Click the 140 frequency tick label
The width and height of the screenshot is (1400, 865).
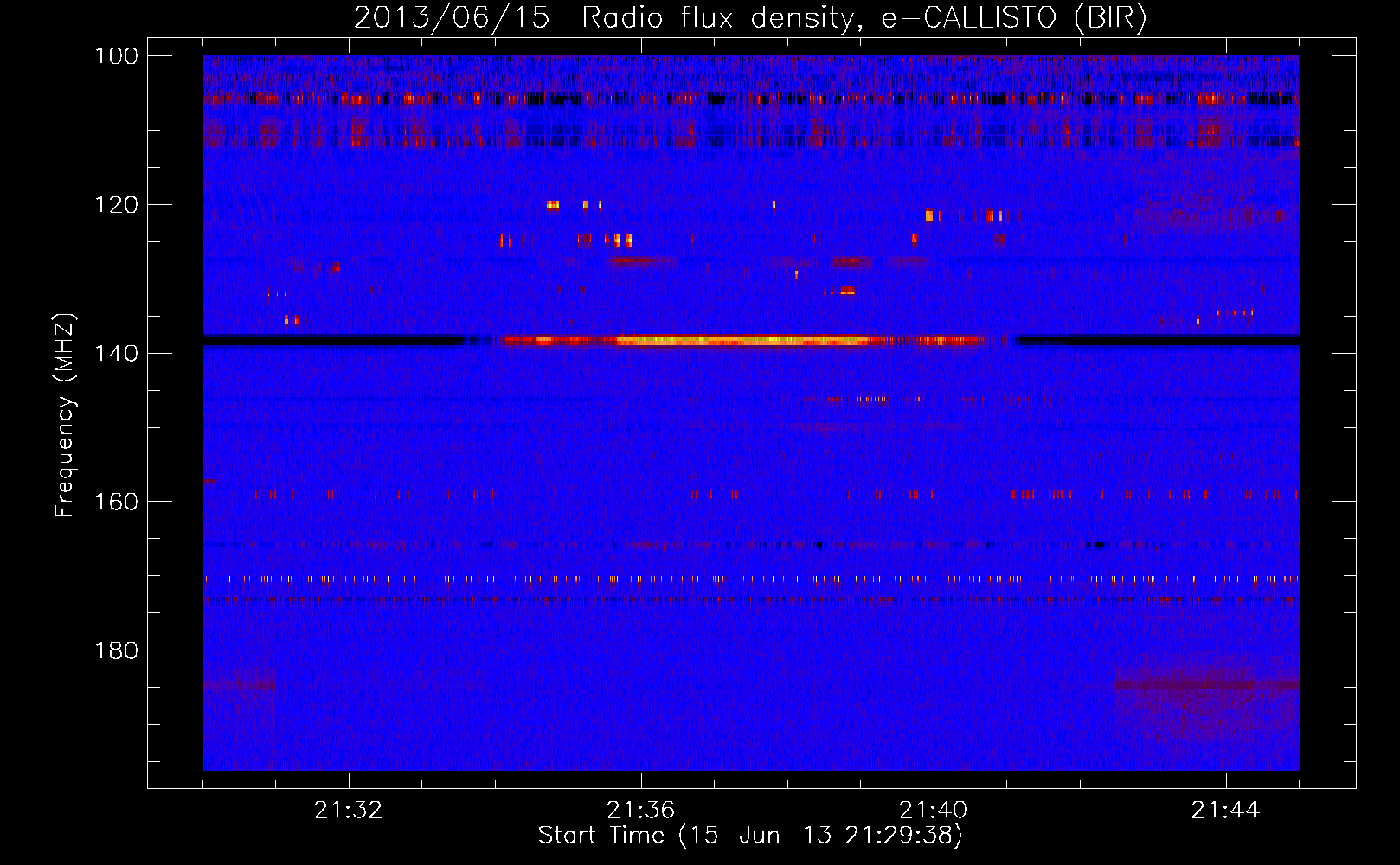click(116, 353)
